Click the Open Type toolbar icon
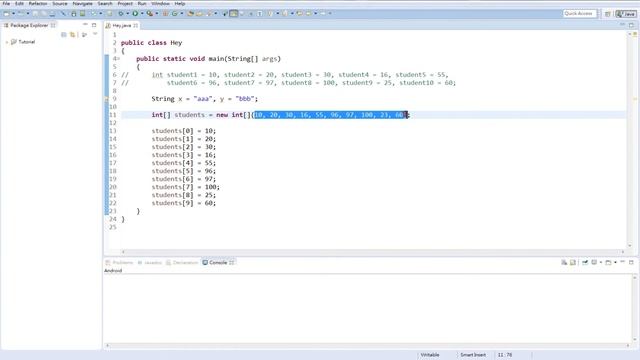640x360 pixels. pos(191,13)
